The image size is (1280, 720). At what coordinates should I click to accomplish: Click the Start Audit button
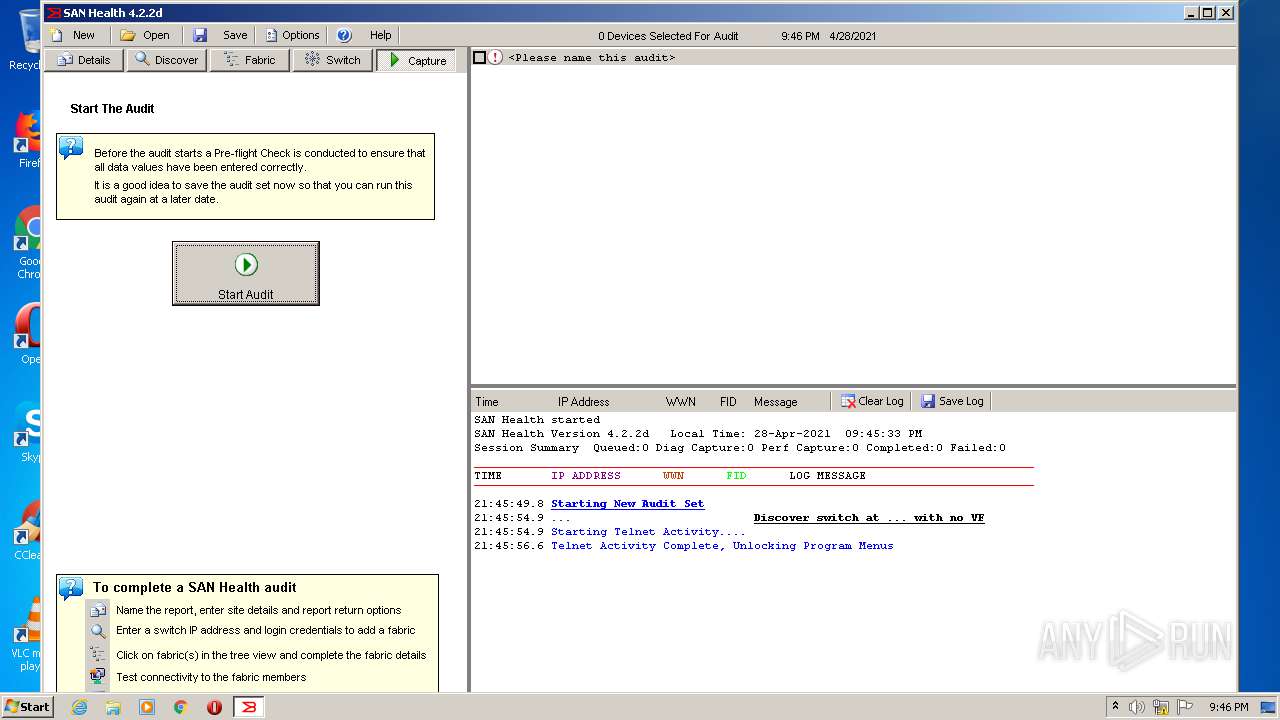pyautogui.click(x=246, y=273)
